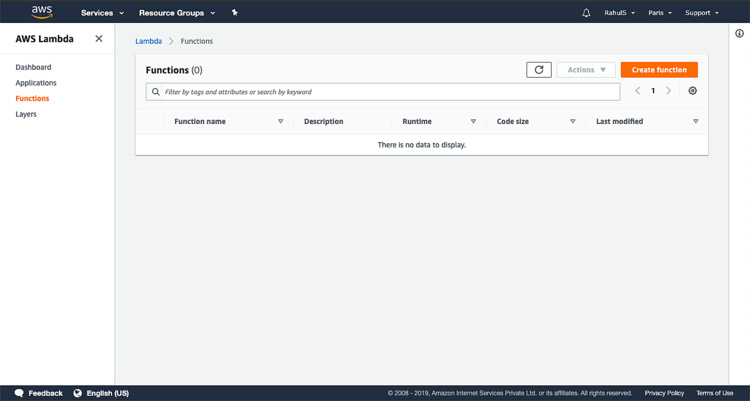
Task: Open the Dashboard section in sidebar
Action: 33,67
